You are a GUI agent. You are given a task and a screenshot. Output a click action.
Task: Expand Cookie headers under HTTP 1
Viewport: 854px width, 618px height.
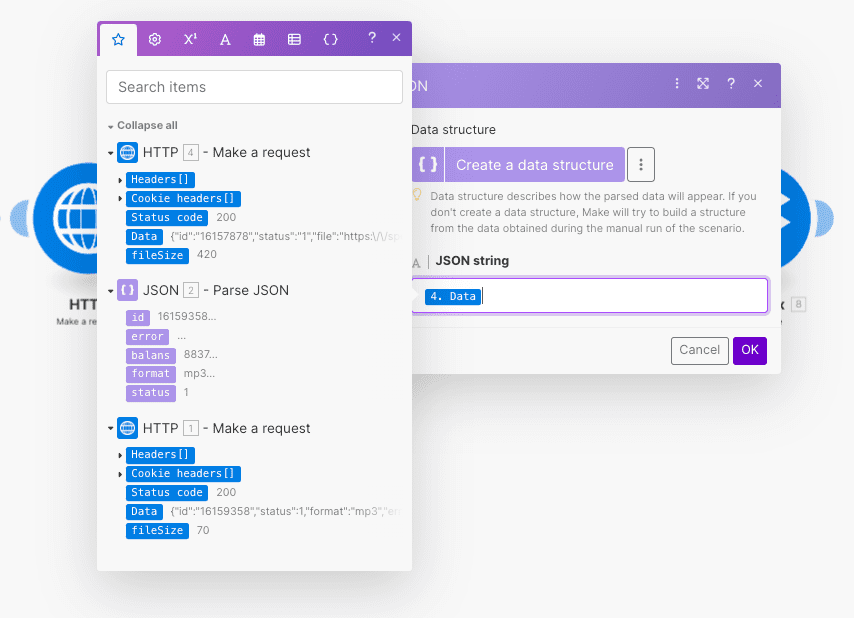click(x=120, y=474)
